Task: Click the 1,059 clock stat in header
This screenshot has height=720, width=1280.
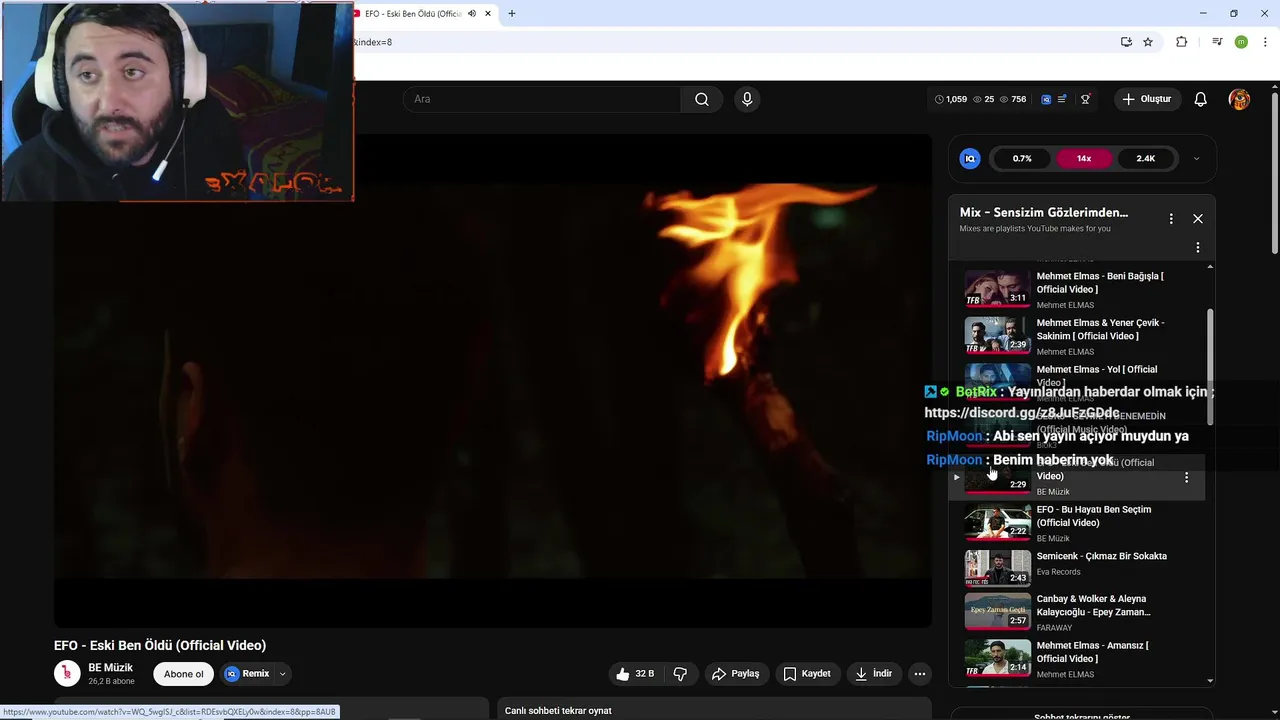Action: tap(951, 99)
